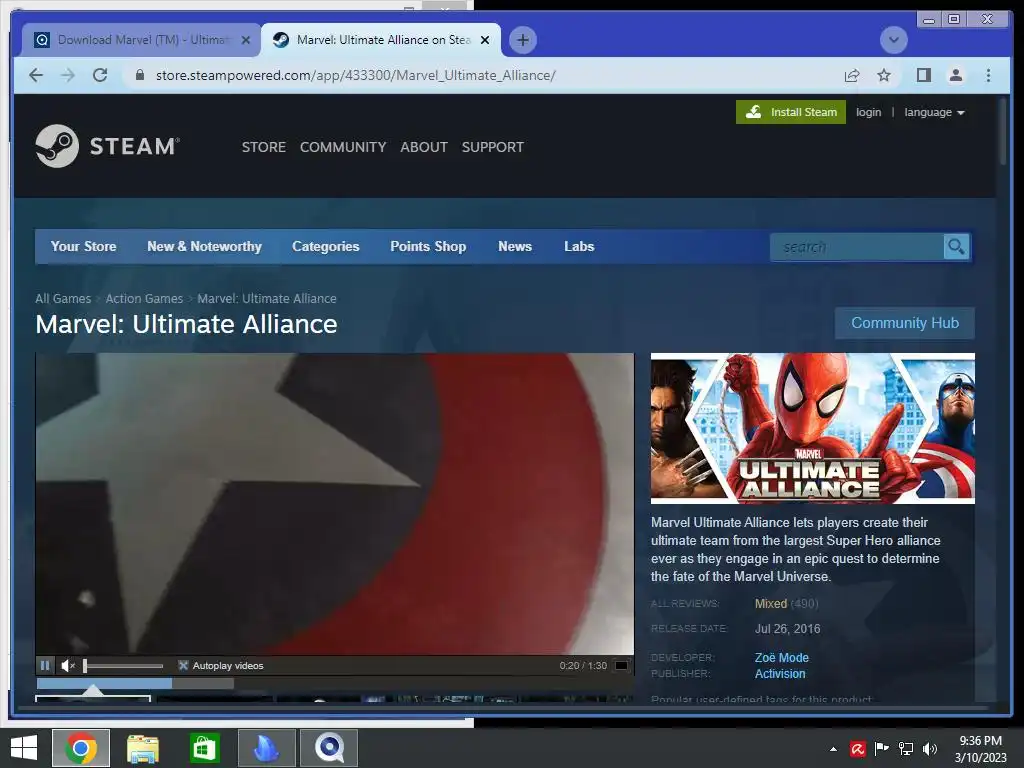Open Your Store tab
This screenshot has width=1024, height=768.
pyautogui.click(x=84, y=246)
